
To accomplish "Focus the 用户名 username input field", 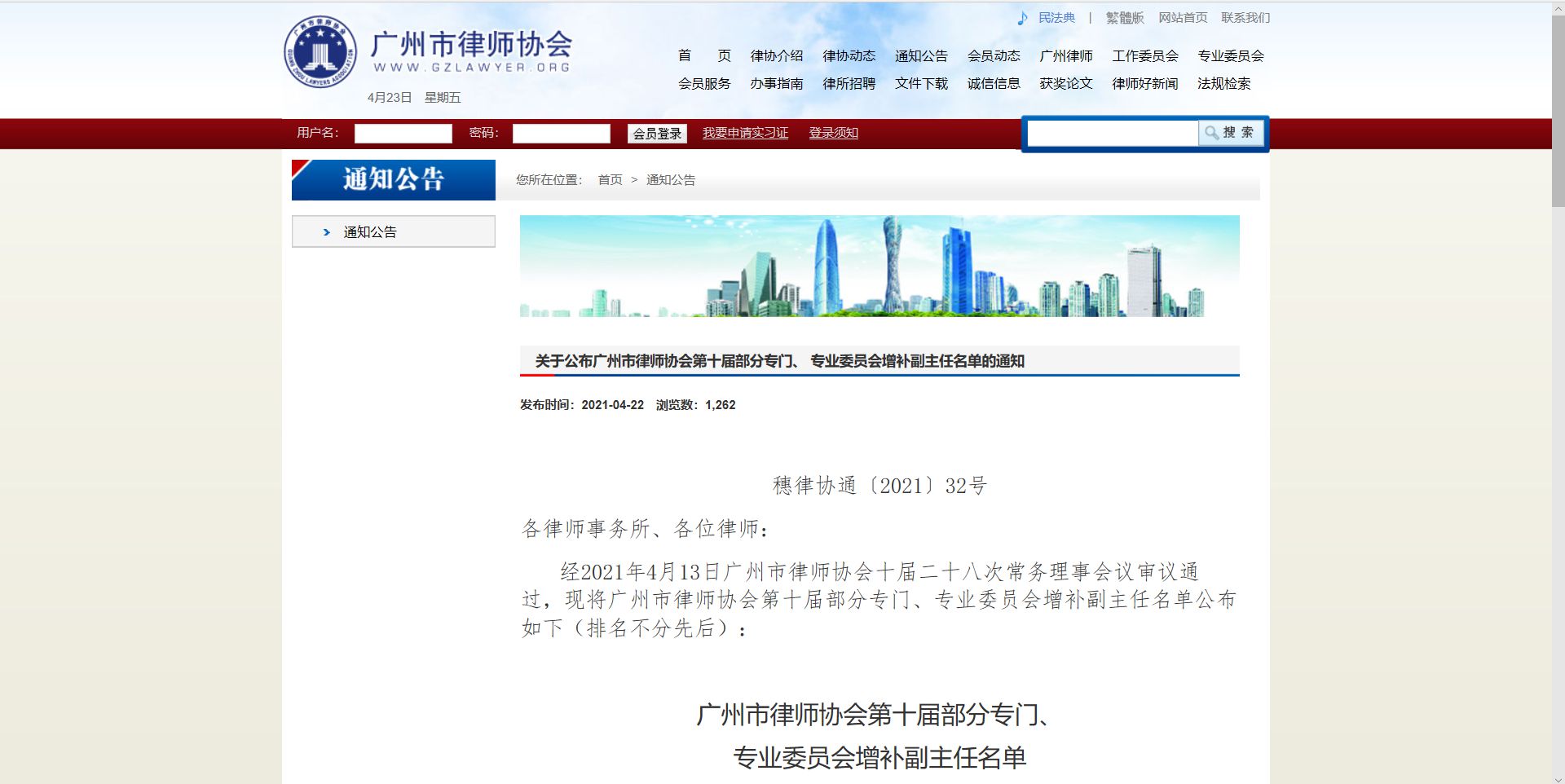I will [x=403, y=134].
